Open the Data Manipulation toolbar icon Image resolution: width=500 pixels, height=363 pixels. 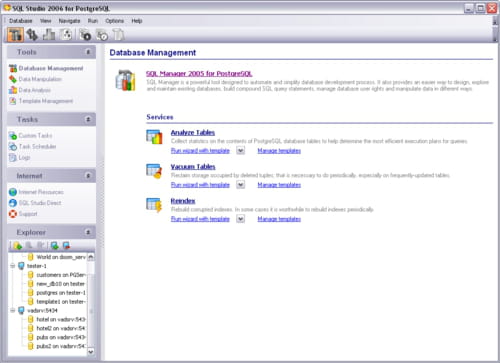[x=32, y=34]
